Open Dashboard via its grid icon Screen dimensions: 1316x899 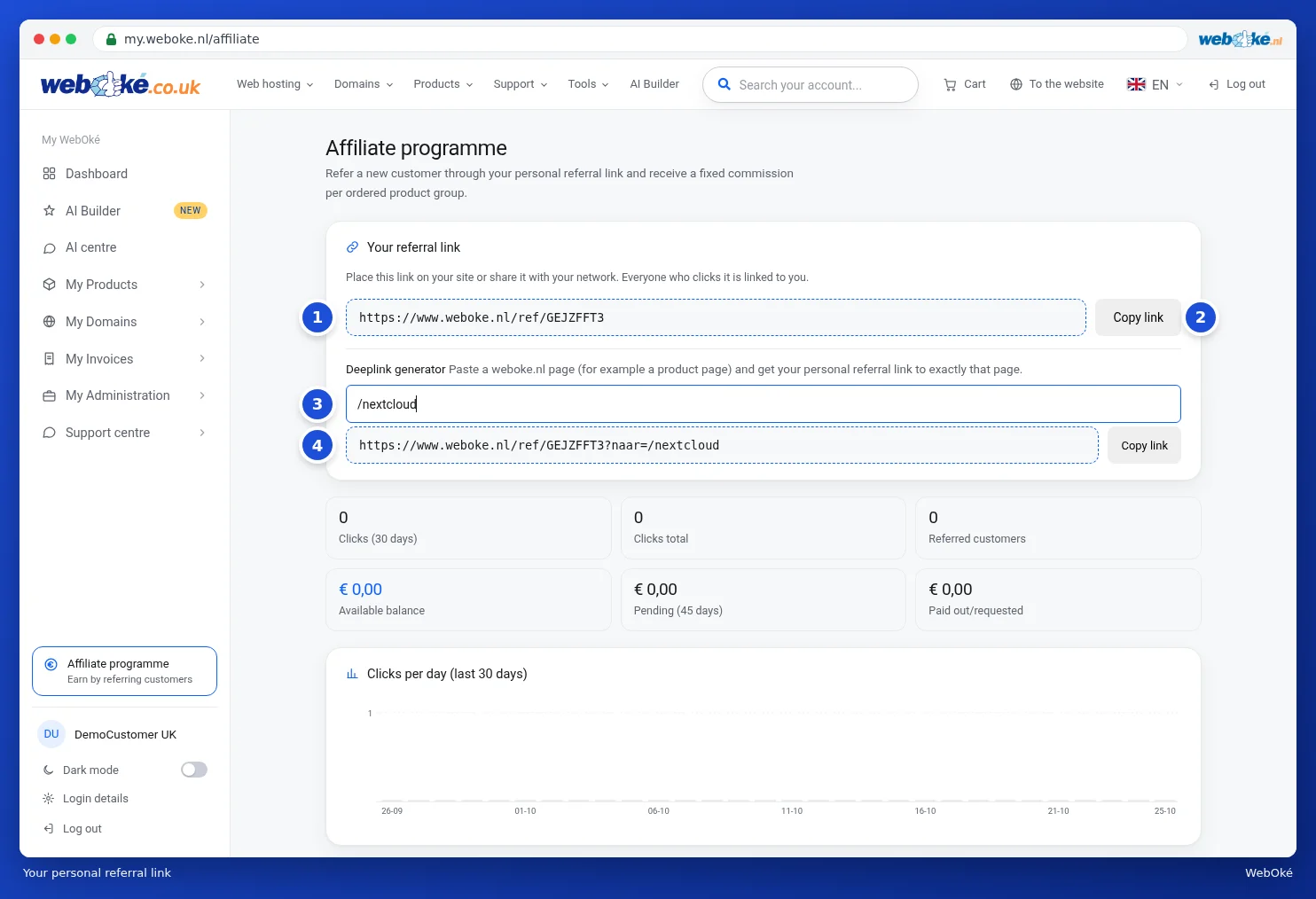point(50,174)
